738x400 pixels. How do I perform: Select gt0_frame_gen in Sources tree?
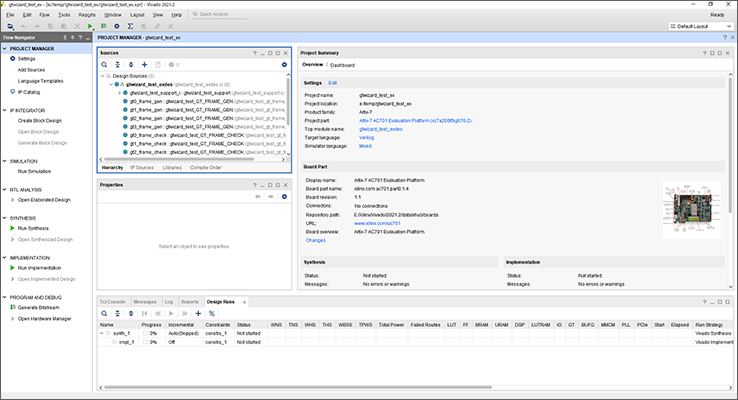click(204, 102)
